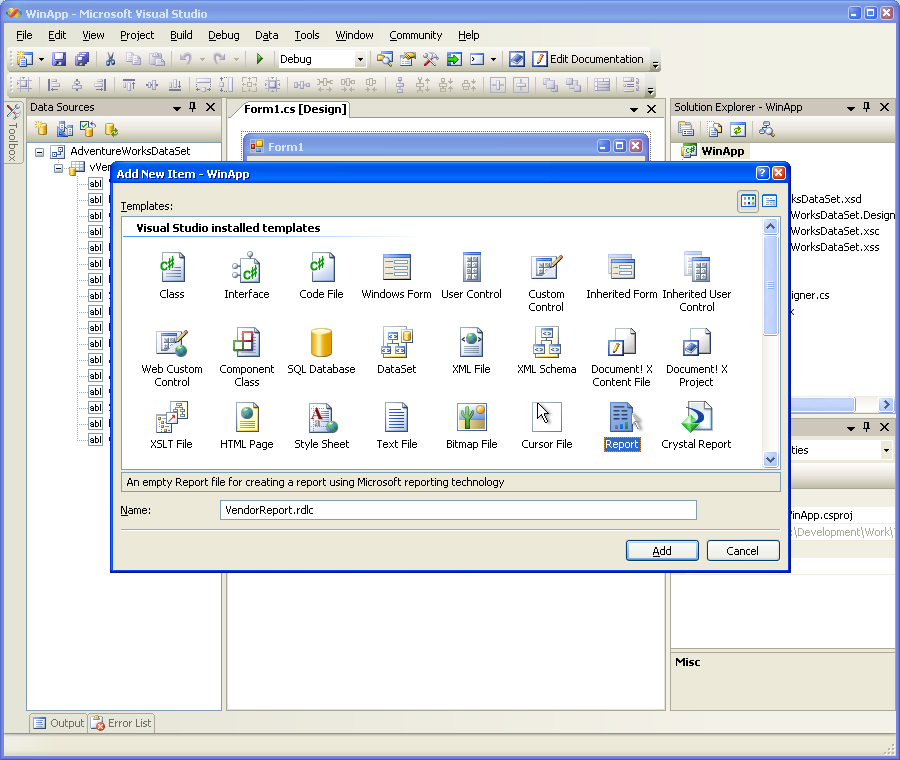Click the Name field containing VendorReport.rdlc
This screenshot has width=900, height=760.
(x=458, y=510)
